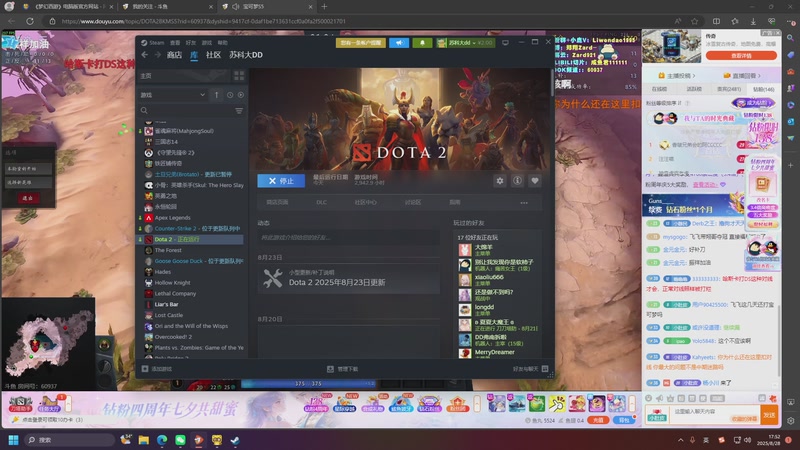Open the Steam menu in the title bar
Viewport: 800px width, 450px height.
(x=153, y=43)
